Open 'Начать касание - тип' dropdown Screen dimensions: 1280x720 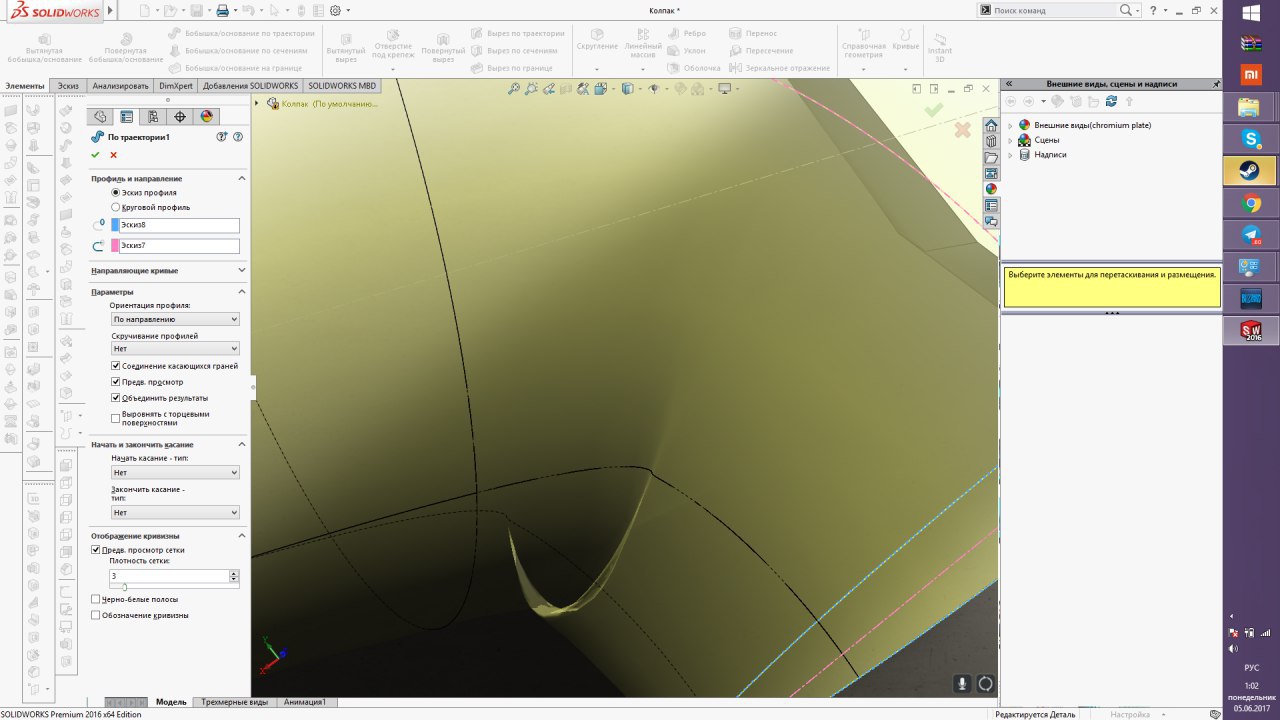tap(175, 472)
